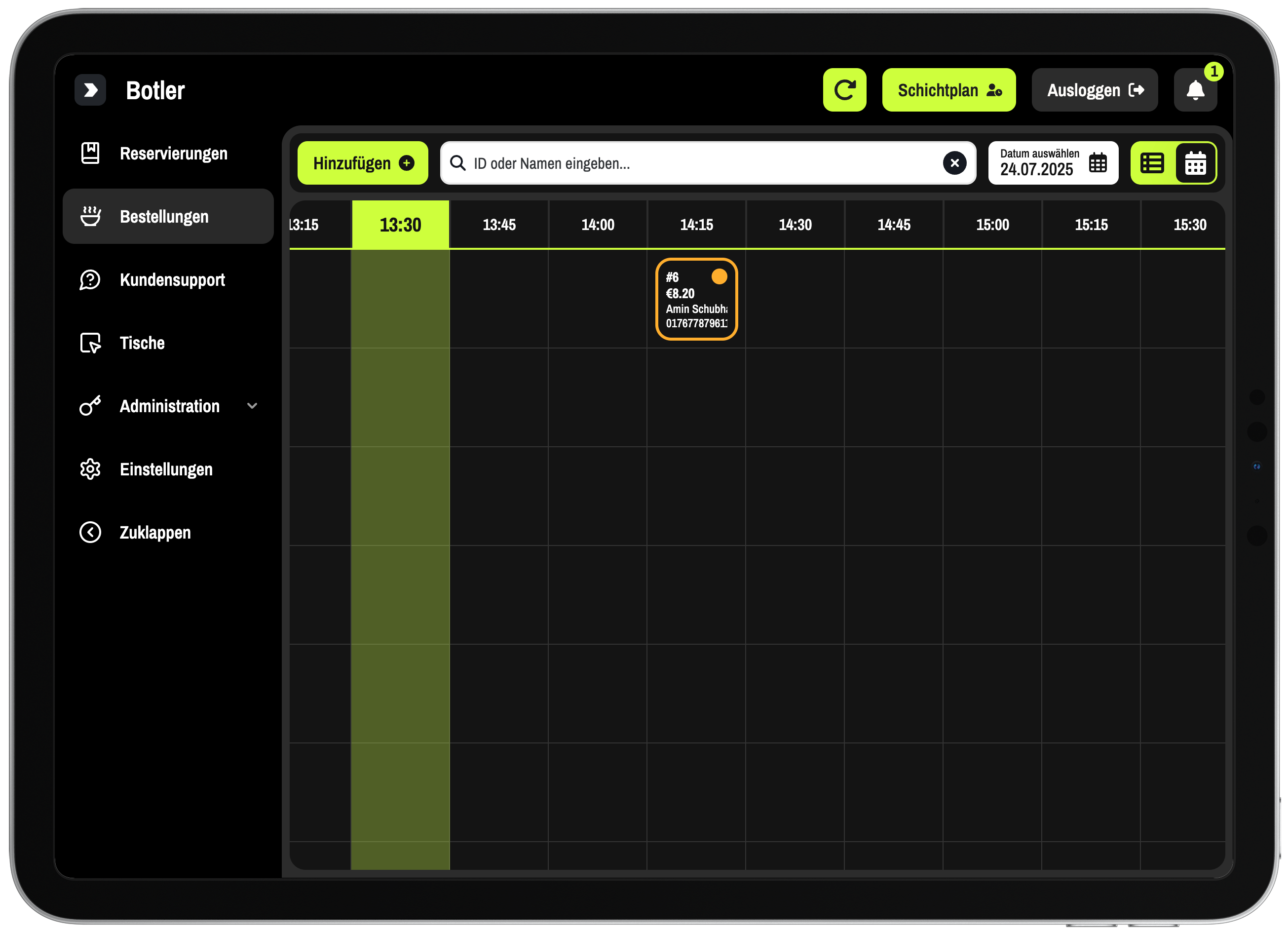
Task: Clear the search field with X
Action: click(x=954, y=163)
